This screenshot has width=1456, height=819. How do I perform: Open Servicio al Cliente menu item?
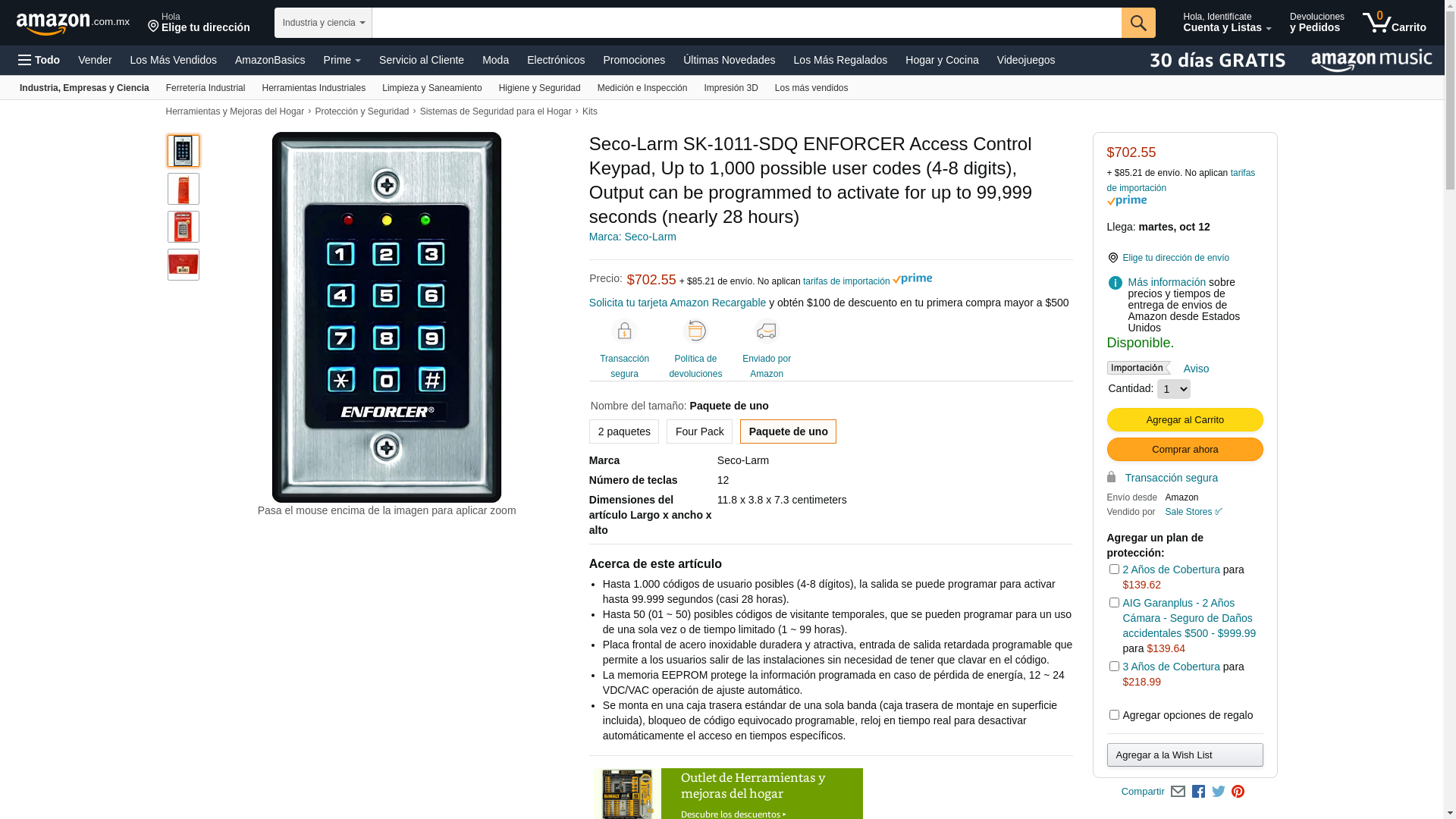(x=422, y=60)
